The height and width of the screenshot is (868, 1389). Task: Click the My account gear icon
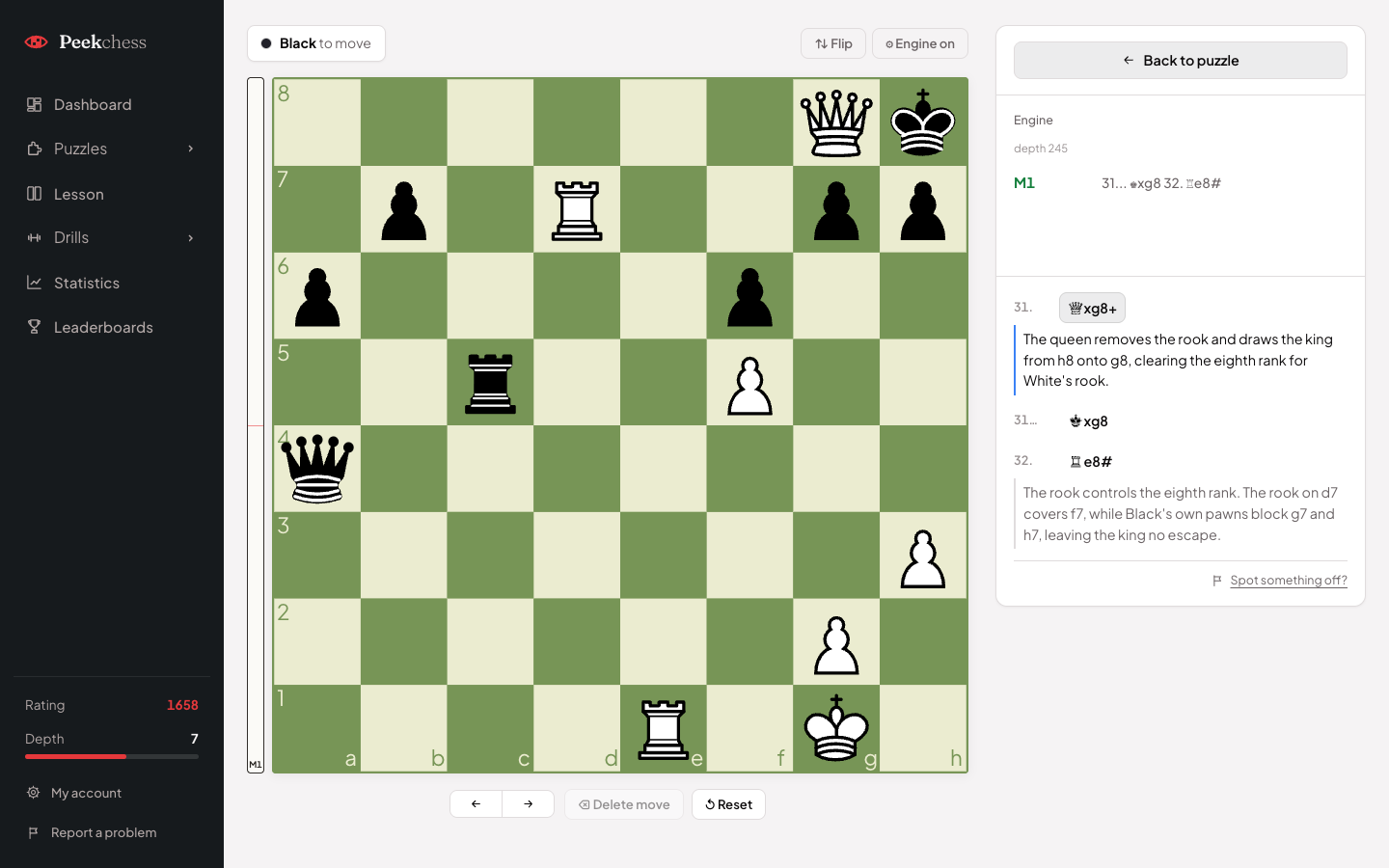[33, 793]
